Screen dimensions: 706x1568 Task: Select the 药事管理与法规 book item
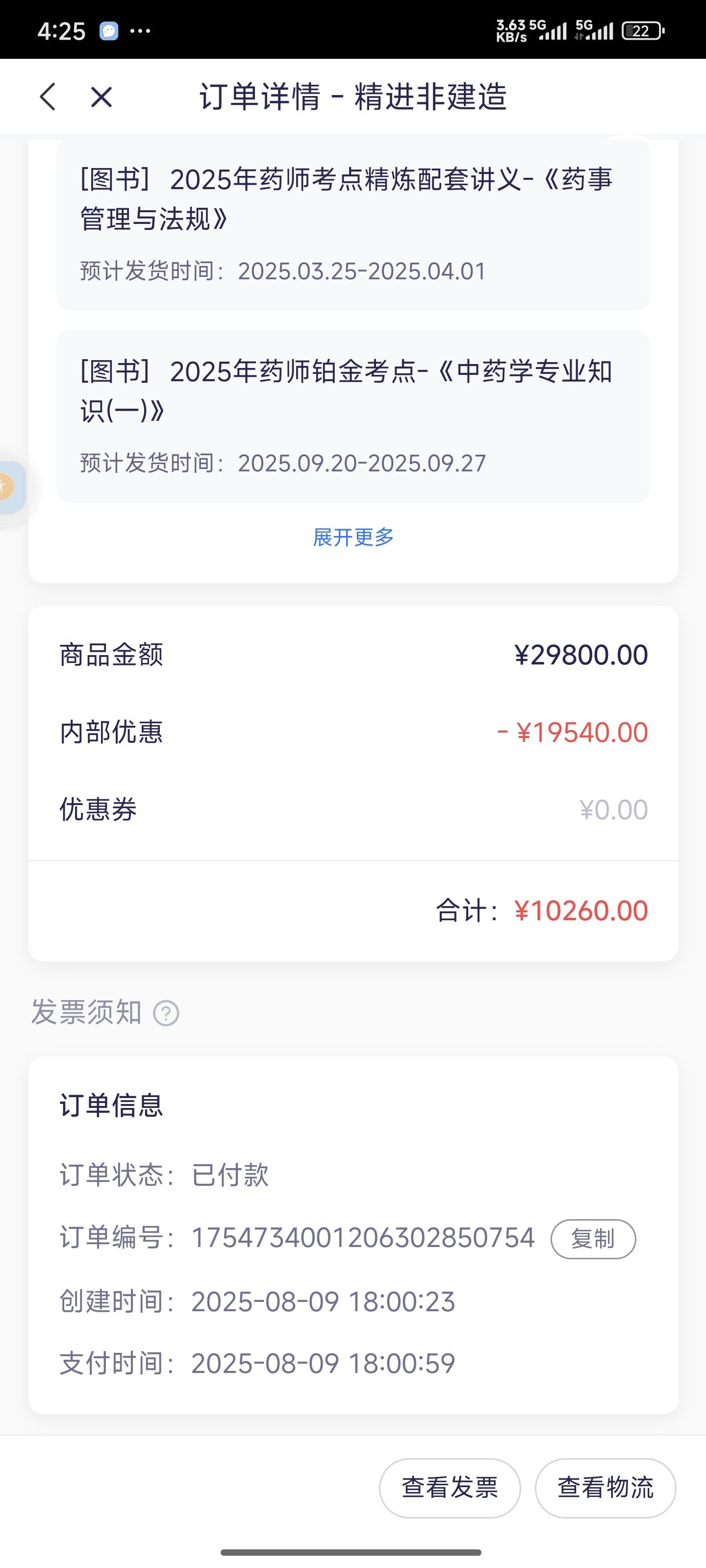tap(353, 224)
